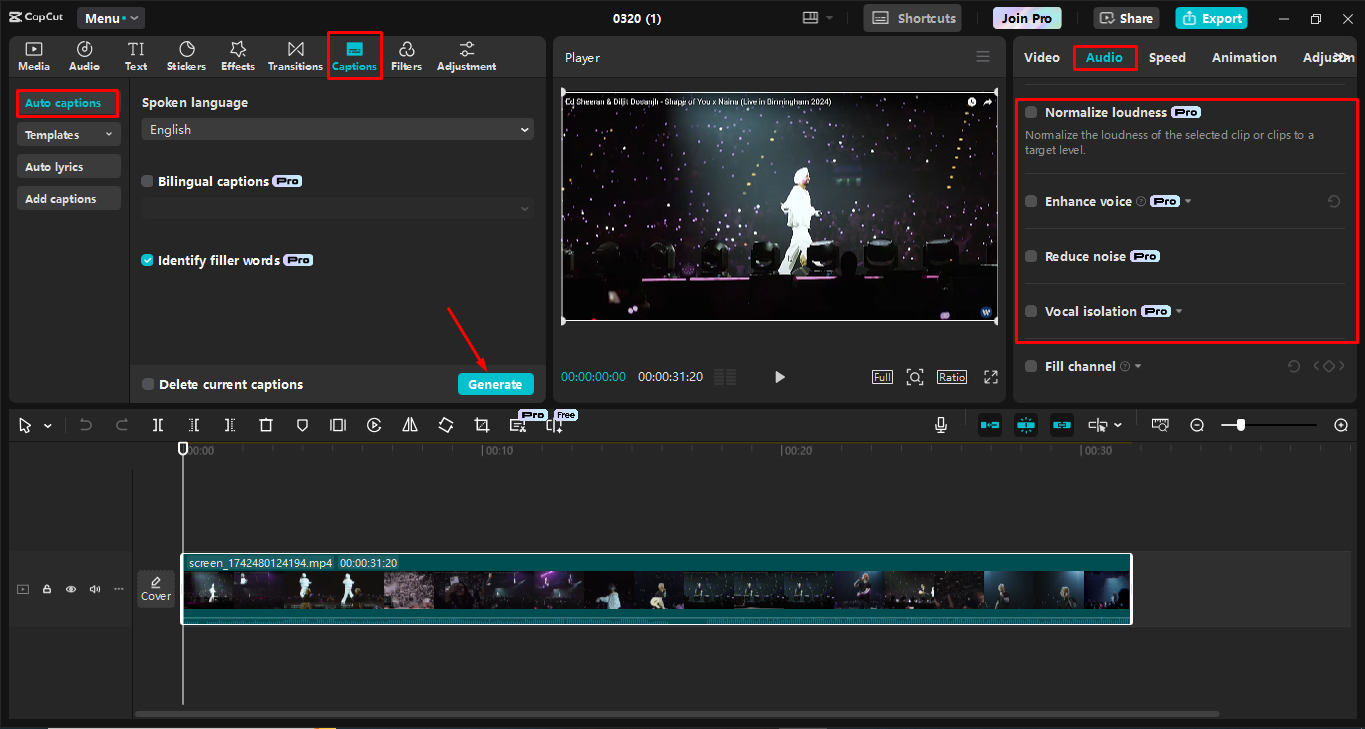
Task: Open the Spoken language dropdown
Action: [337, 129]
